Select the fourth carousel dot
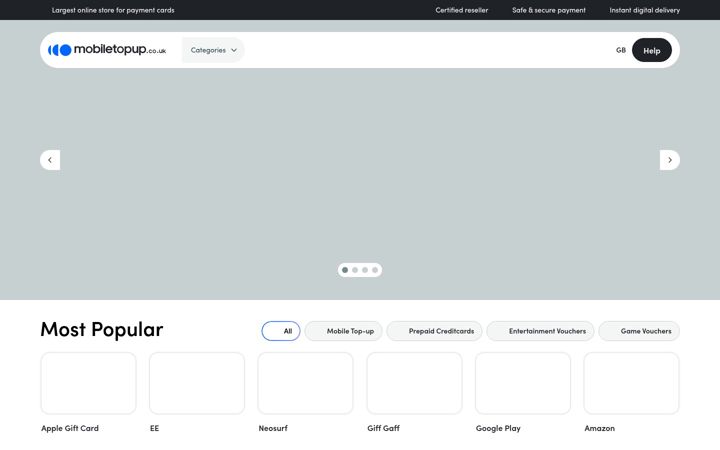720x450 pixels. click(375, 270)
